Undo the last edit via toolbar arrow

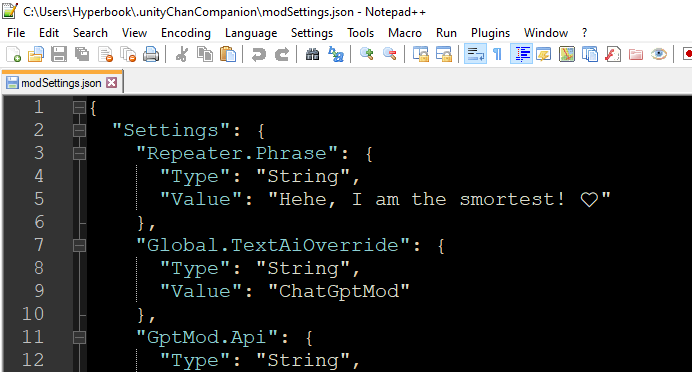[x=259, y=54]
